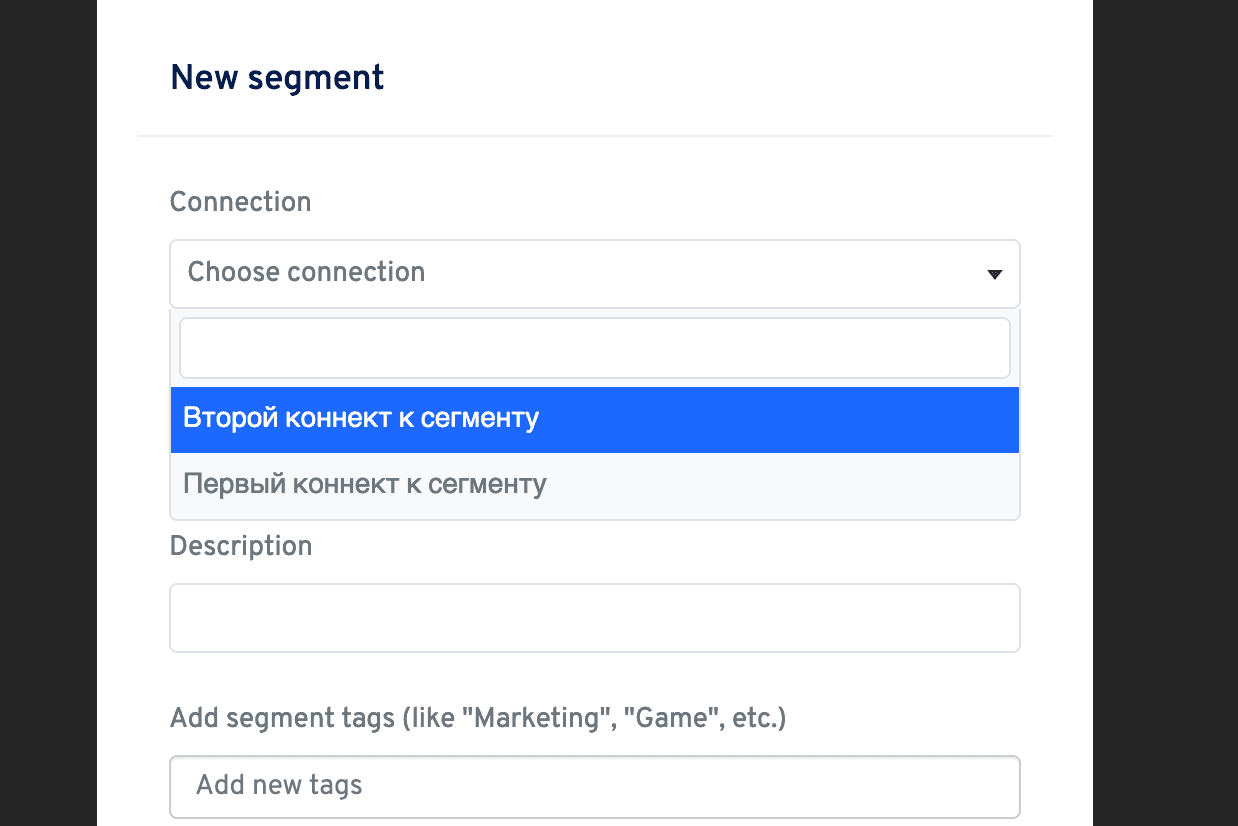The width and height of the screenshot is (1238, 826).
Task: Dismiss modal via left dark backdrop
Action: [48, 413]
